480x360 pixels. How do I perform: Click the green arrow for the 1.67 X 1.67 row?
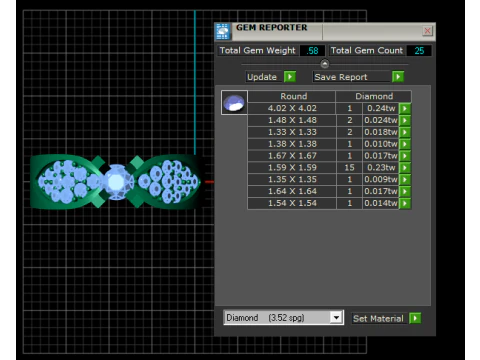(405, 156)
